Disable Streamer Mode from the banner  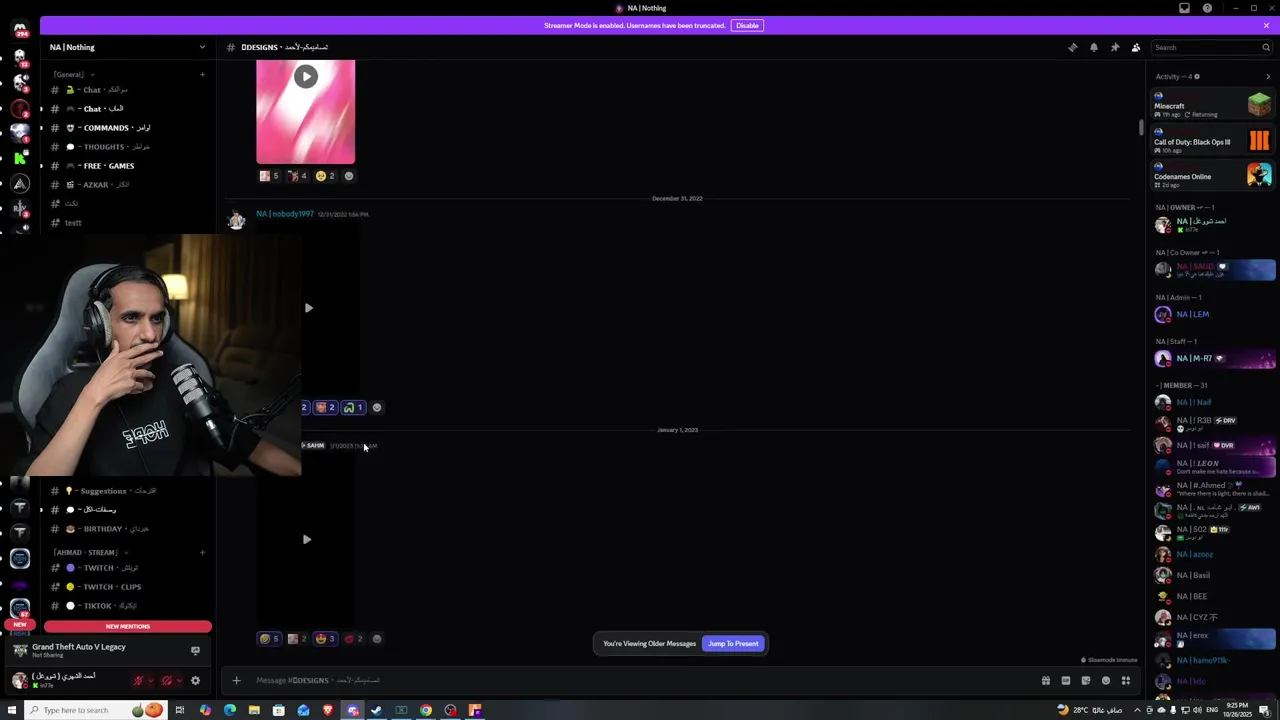point(747,25)
